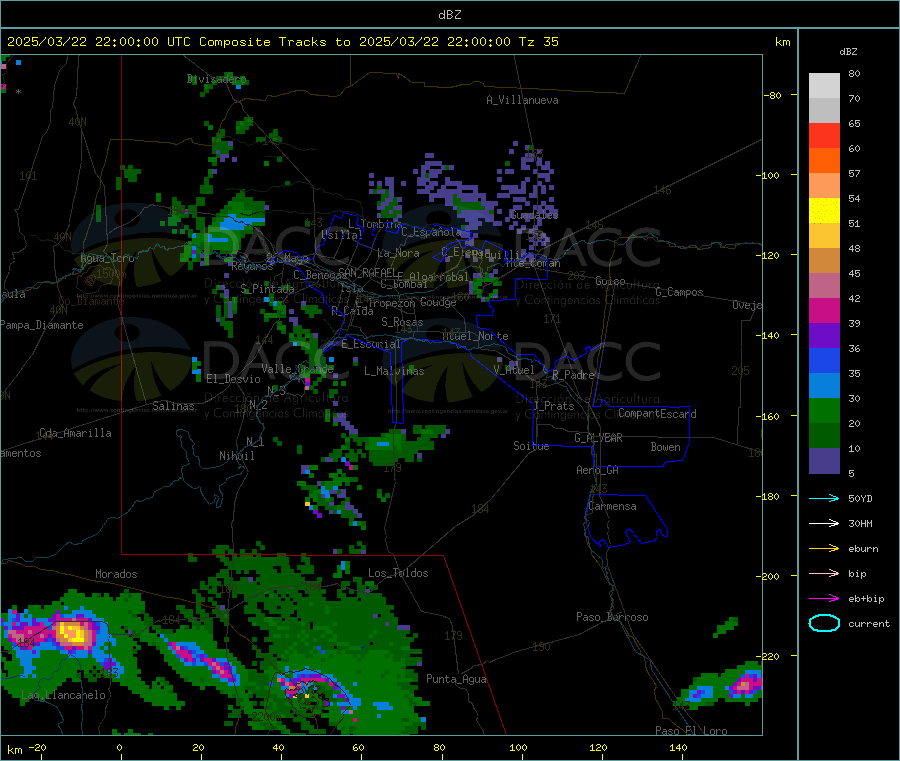The width and height of the screenshot is (900, 761).
Task: Click the 'CompantEscard' map label
Action: [x=657, y=414]
